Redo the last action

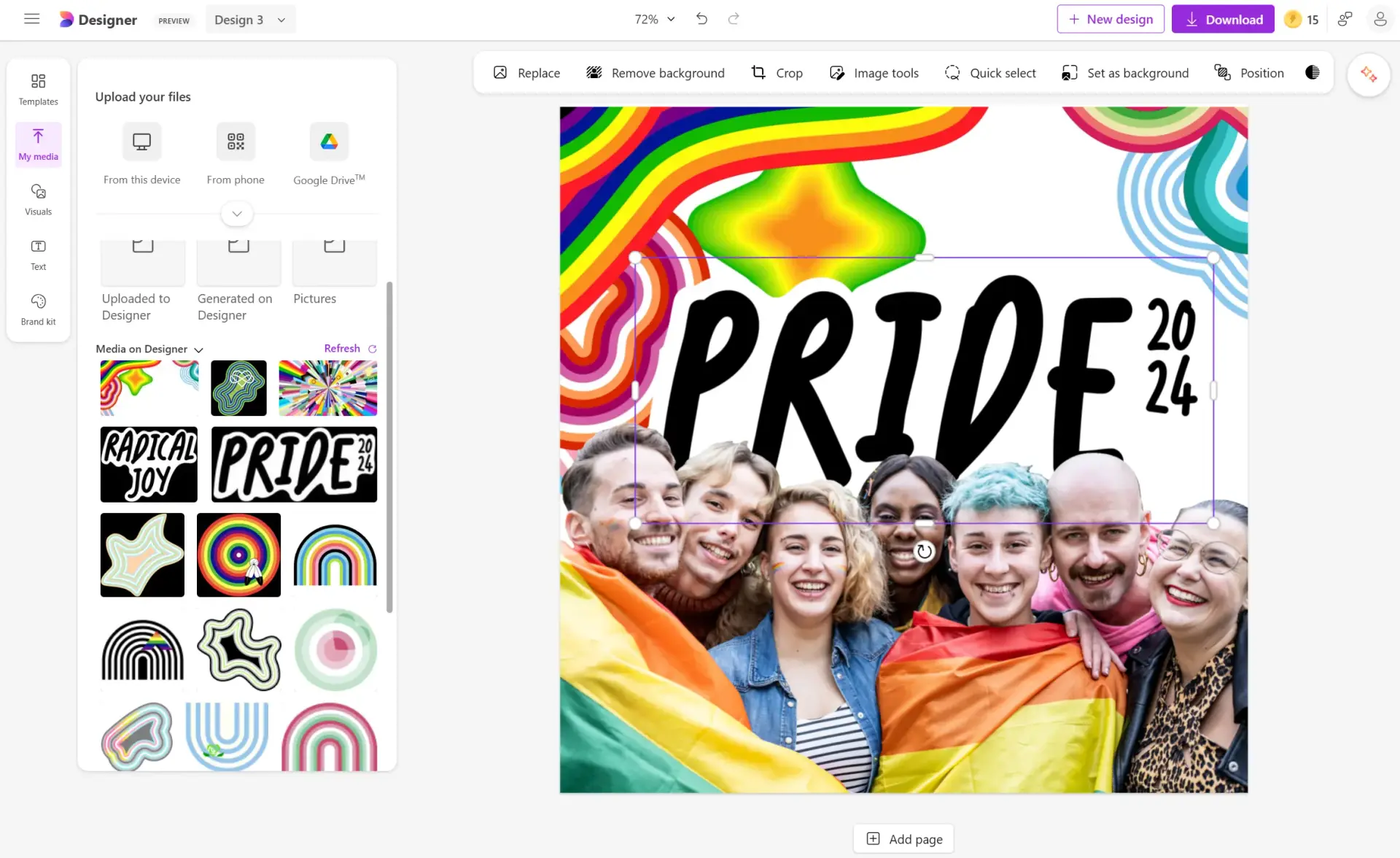tap(734, 19)
